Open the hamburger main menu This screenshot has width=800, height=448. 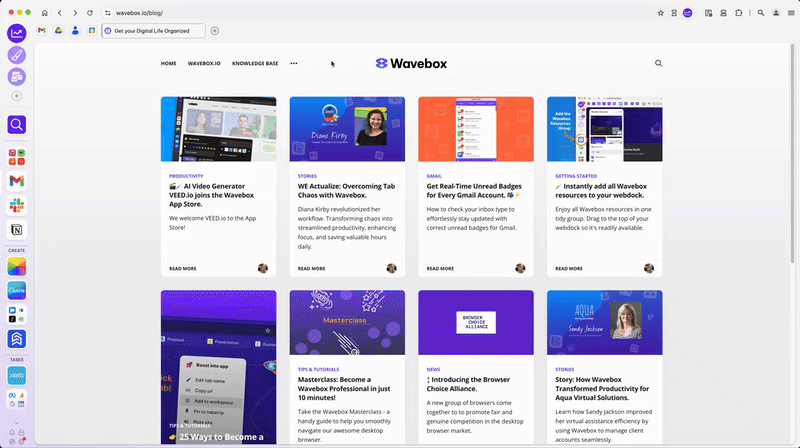click(791, 13)
